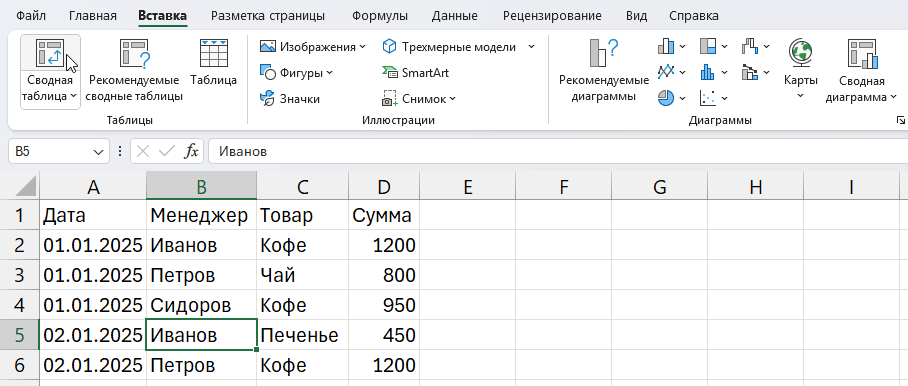Insert a Таблица from the ribbon

[214, 63]
